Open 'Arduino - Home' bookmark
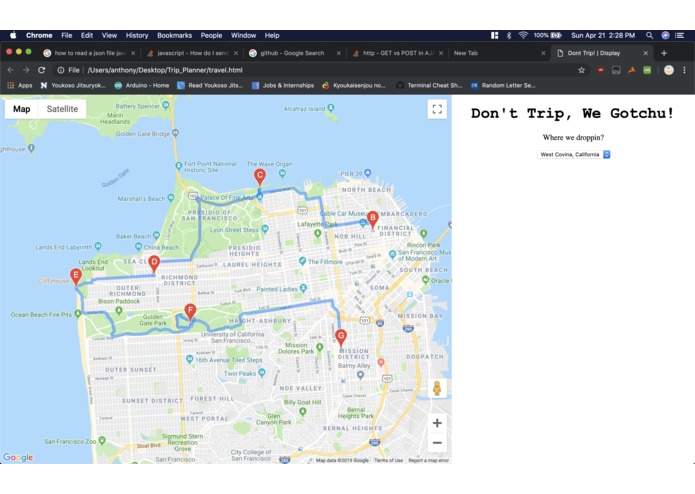The width and height of the screenshot is (695, 494). point(142,86)
